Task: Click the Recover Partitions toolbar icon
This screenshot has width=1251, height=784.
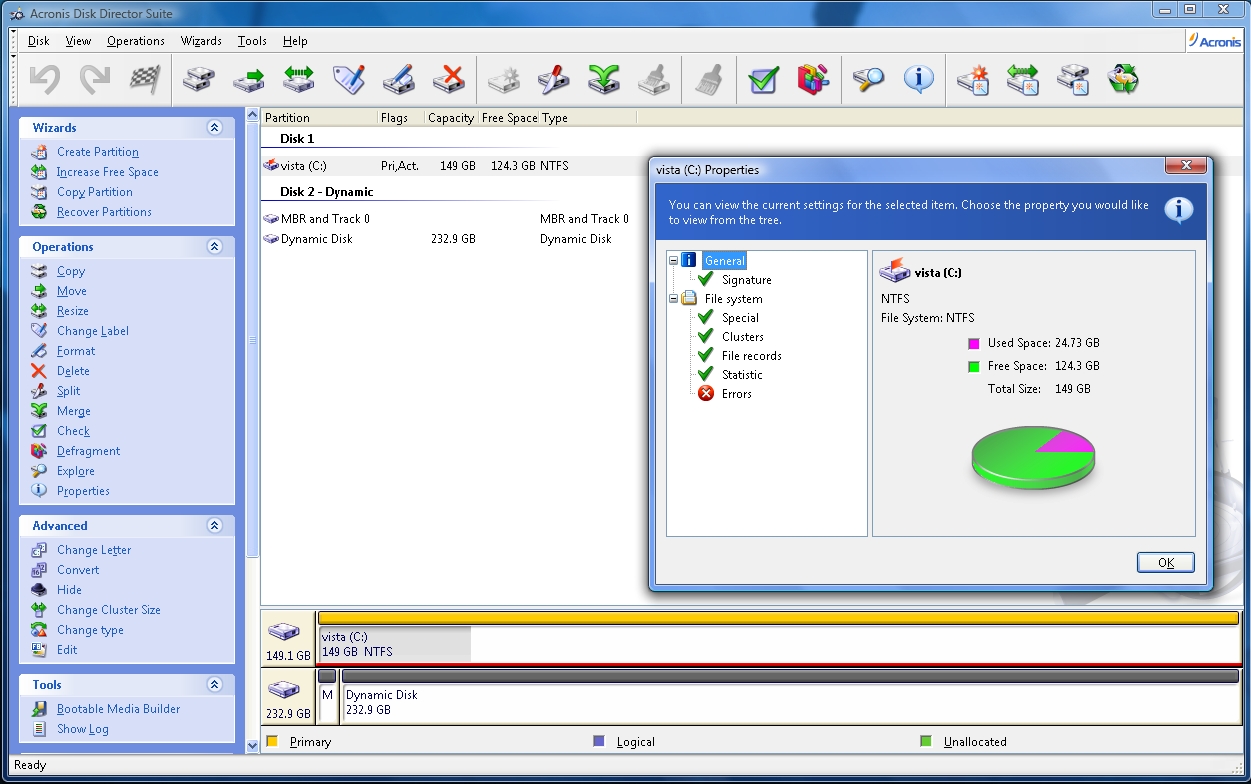Action: click(1123, 79)
